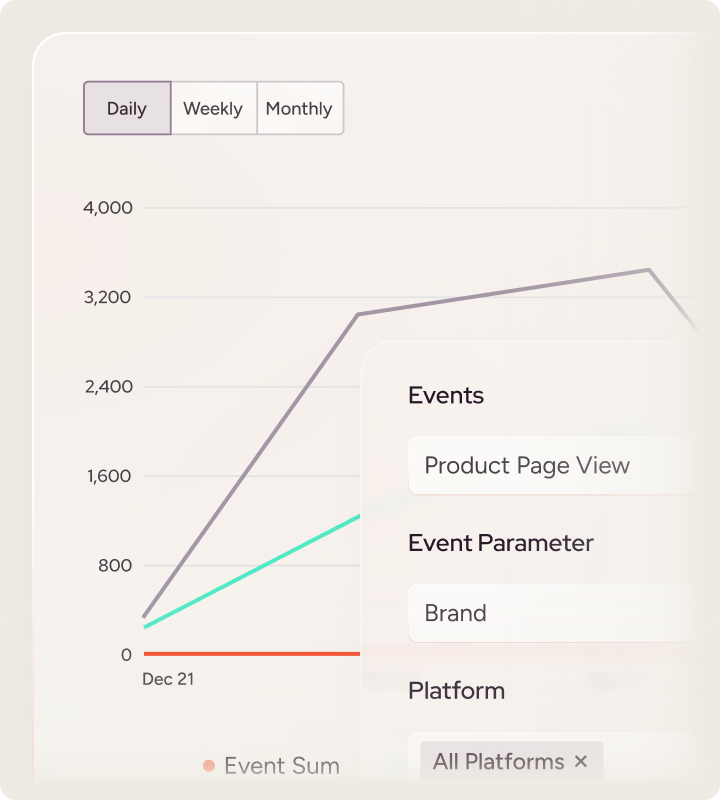Click the Events section heading

(446, 395)
